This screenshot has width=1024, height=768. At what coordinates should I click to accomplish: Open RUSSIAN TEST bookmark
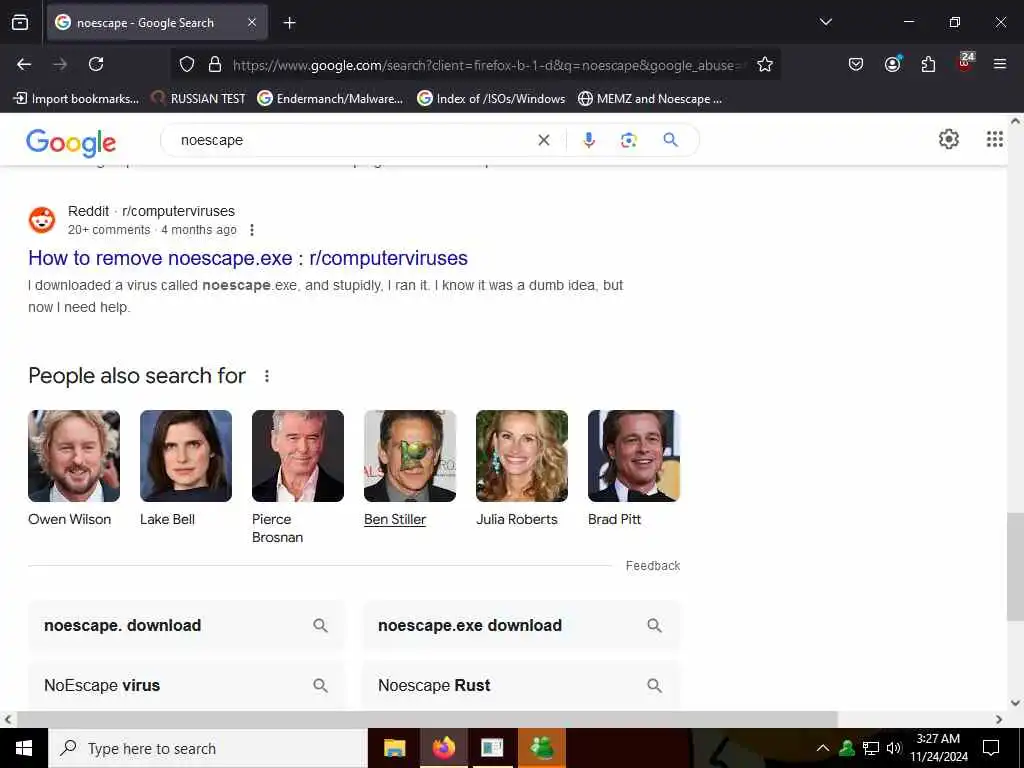coord(198,99)
